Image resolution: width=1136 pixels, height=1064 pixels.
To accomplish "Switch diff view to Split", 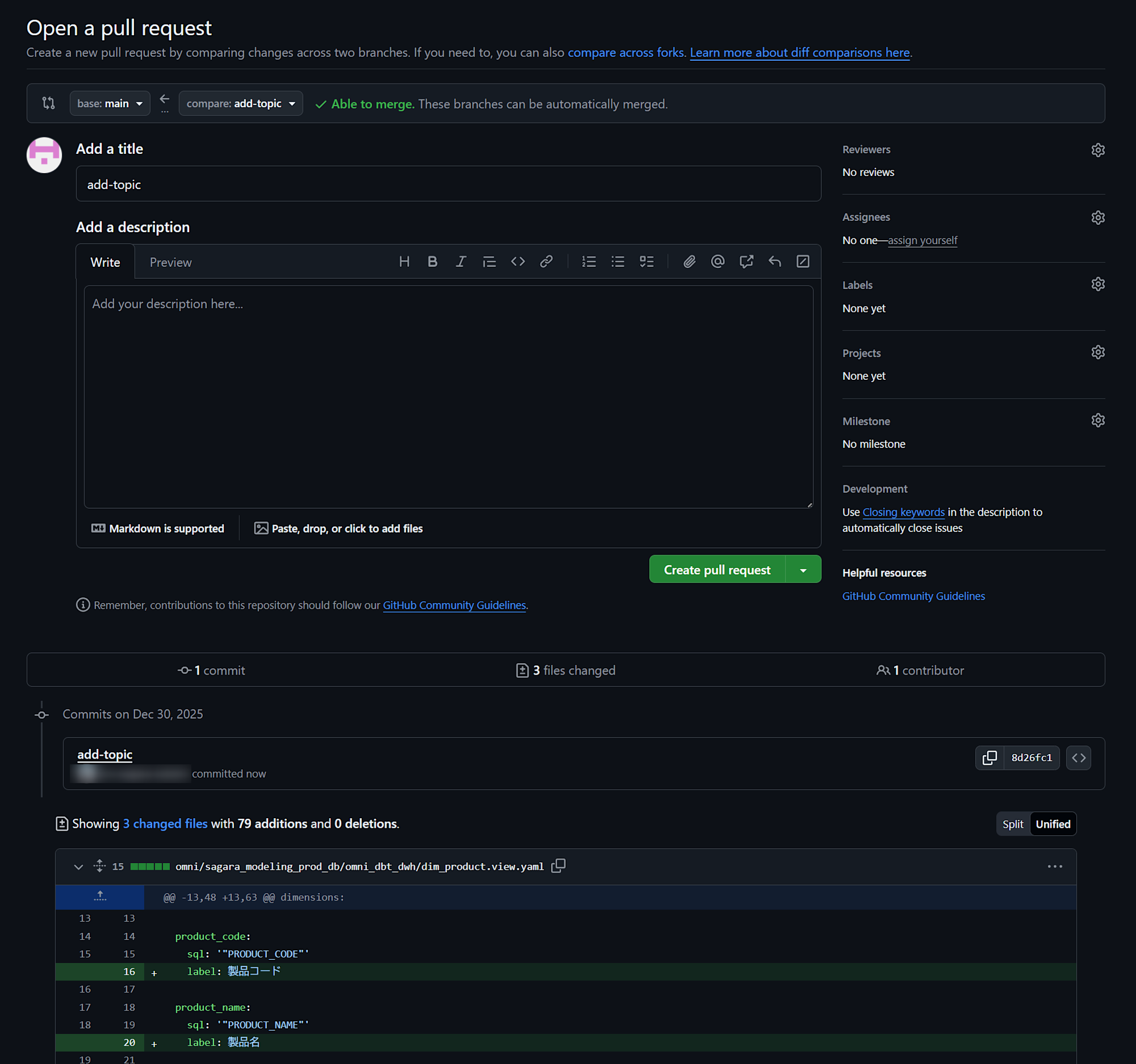I will pyautogui.click(x=1013, y=824).
